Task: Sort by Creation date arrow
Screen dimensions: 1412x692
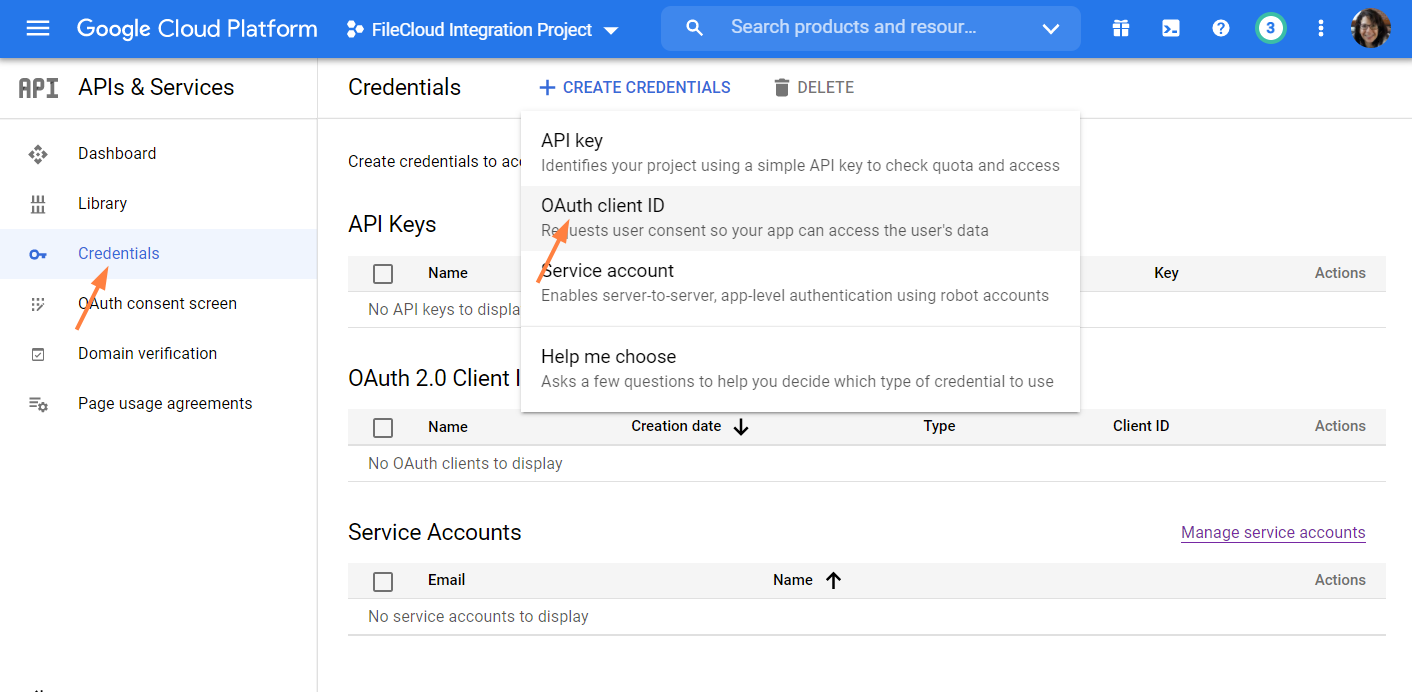Action: point(741,427)
